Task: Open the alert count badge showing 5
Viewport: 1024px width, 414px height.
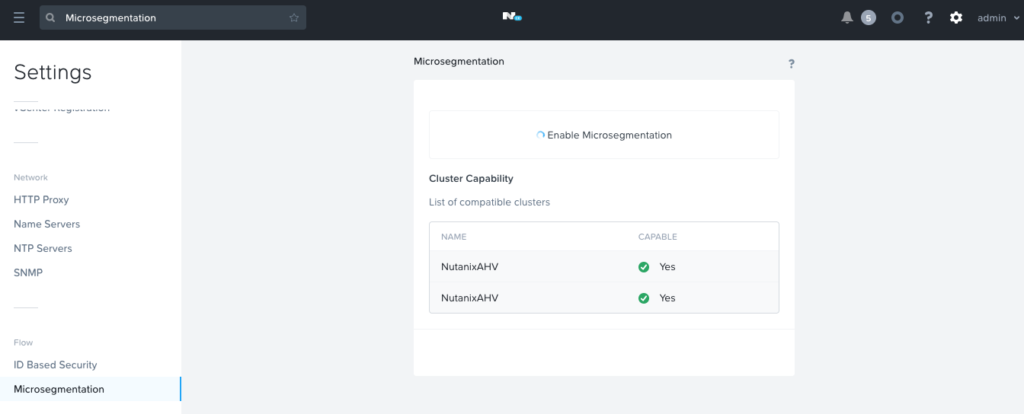Action: pos(868,18)
